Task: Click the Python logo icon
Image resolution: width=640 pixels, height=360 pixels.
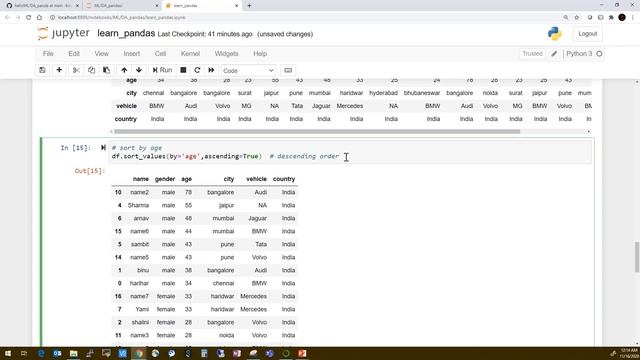Action: point(555,33)
